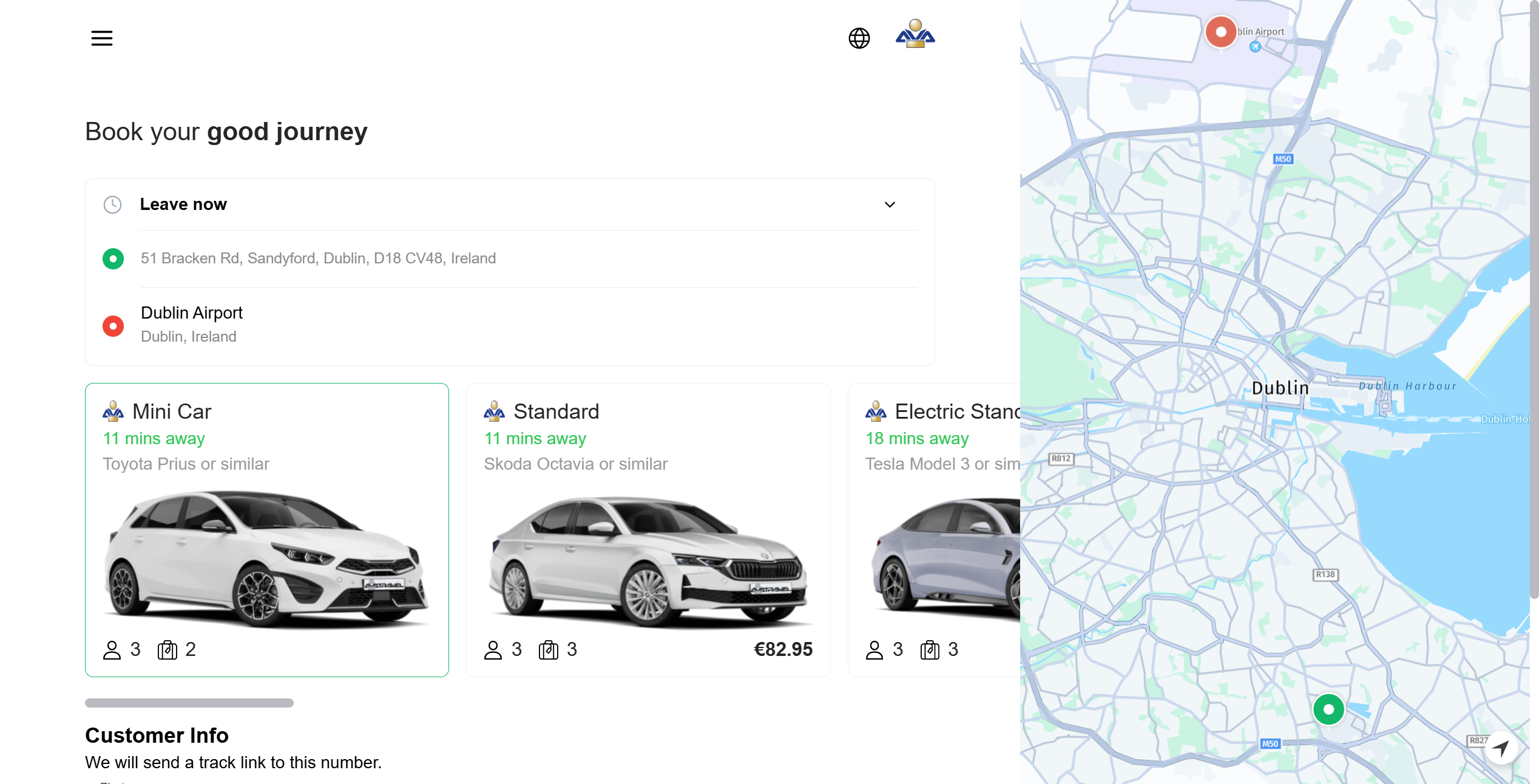Click the green pickup location dot

coord(113,259)
